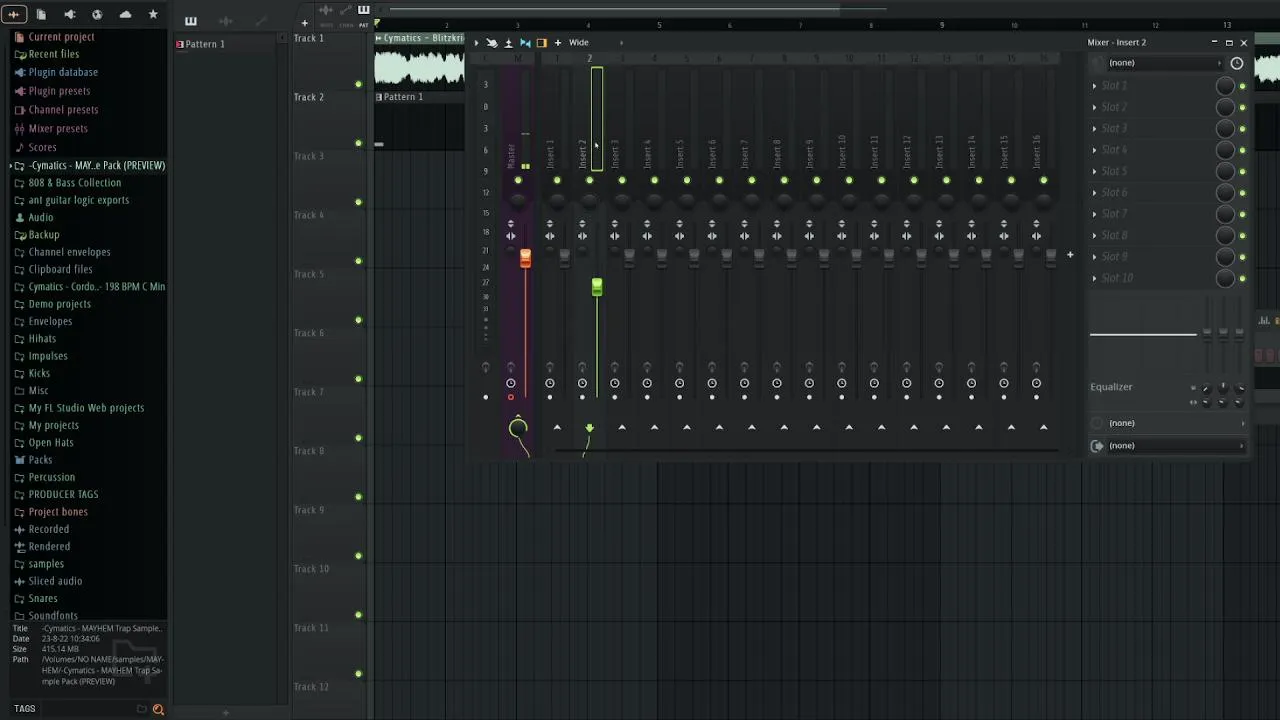
Task: Click the mixer multi-touch hand icon
Action: tap(492, 42)
